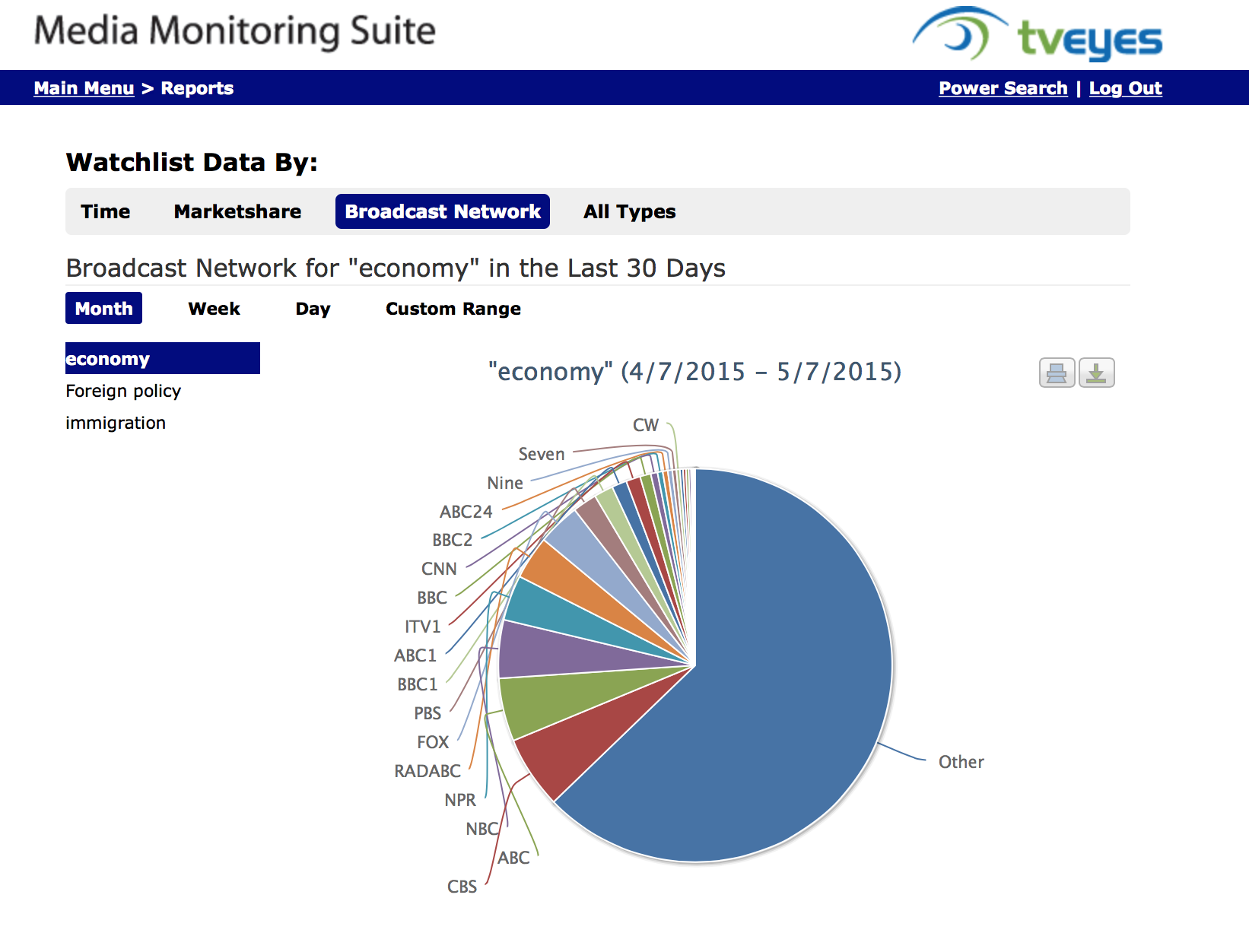Open the Main Menu link
The height and width of the screenshot is (952, 1249).
click(x=84, y=88)
